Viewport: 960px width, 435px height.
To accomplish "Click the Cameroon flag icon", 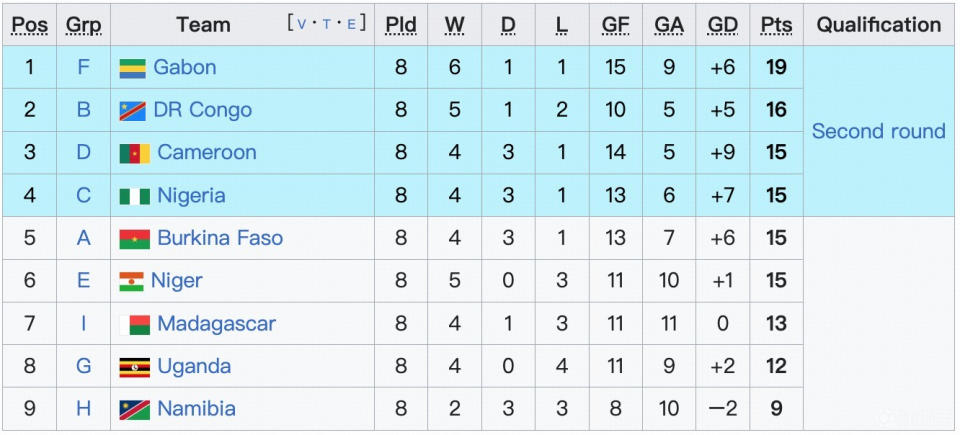I will pos(134,154).
